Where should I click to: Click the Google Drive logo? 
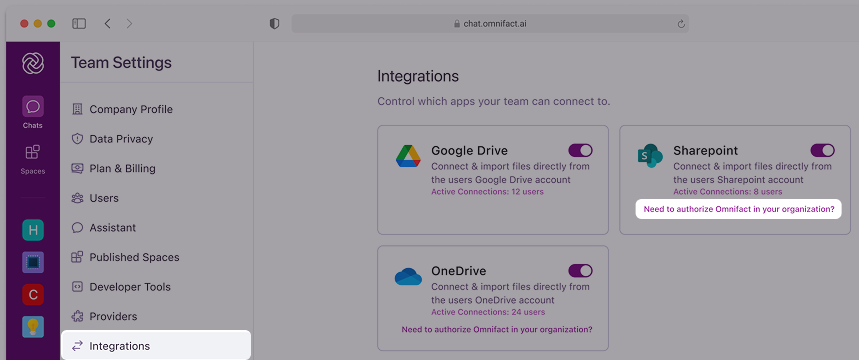pos(408,157)
